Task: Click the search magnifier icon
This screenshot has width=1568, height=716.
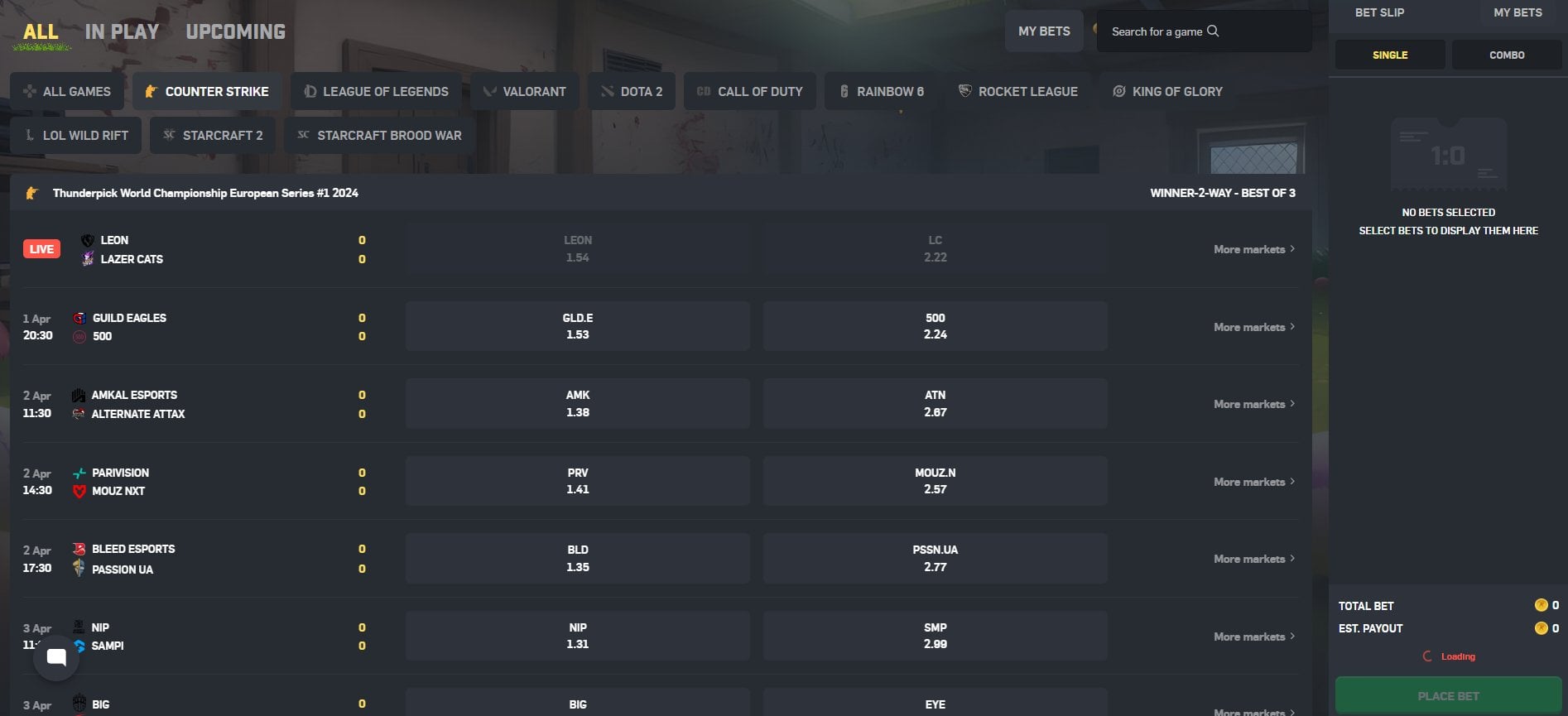Action: click(1213, 31)
